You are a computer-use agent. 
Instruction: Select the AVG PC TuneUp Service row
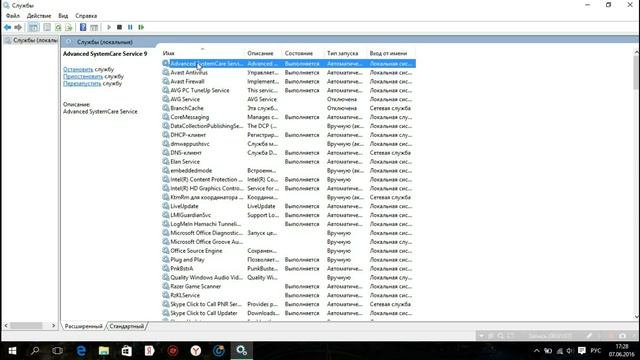(x=289, y=91)
